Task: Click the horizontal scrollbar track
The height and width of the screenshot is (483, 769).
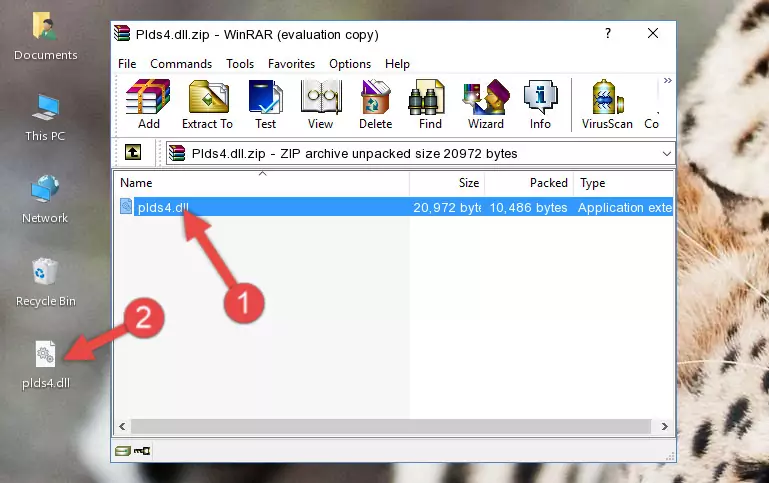Action: coord(391,426)
